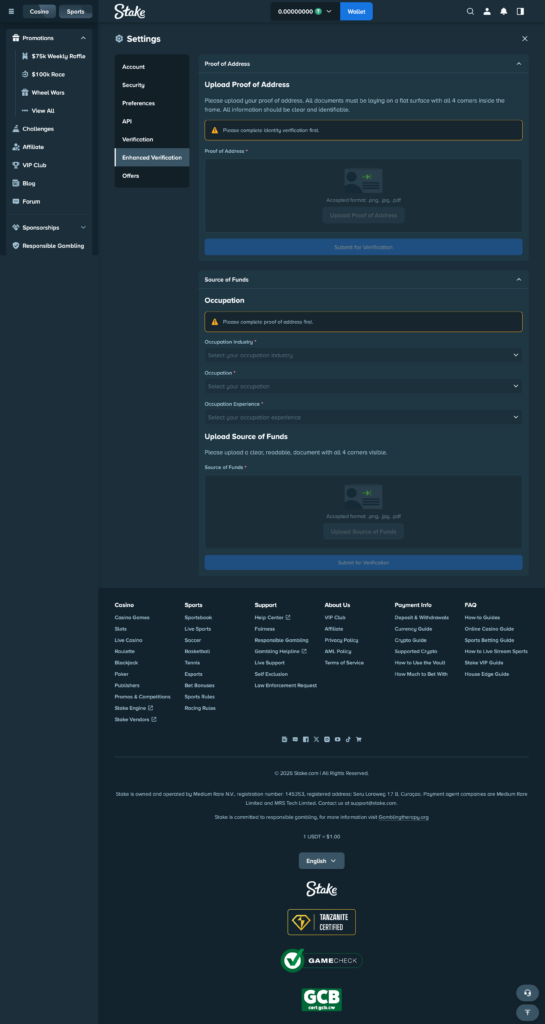Screen dimensions: 545x1024
Task: Open the X (Twitter) icon in footer
Action: coord(317,739)
